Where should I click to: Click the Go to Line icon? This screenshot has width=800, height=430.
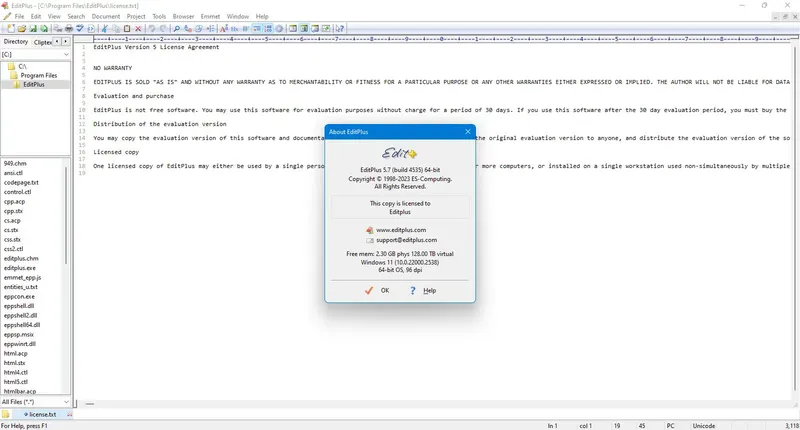point(210,29)
